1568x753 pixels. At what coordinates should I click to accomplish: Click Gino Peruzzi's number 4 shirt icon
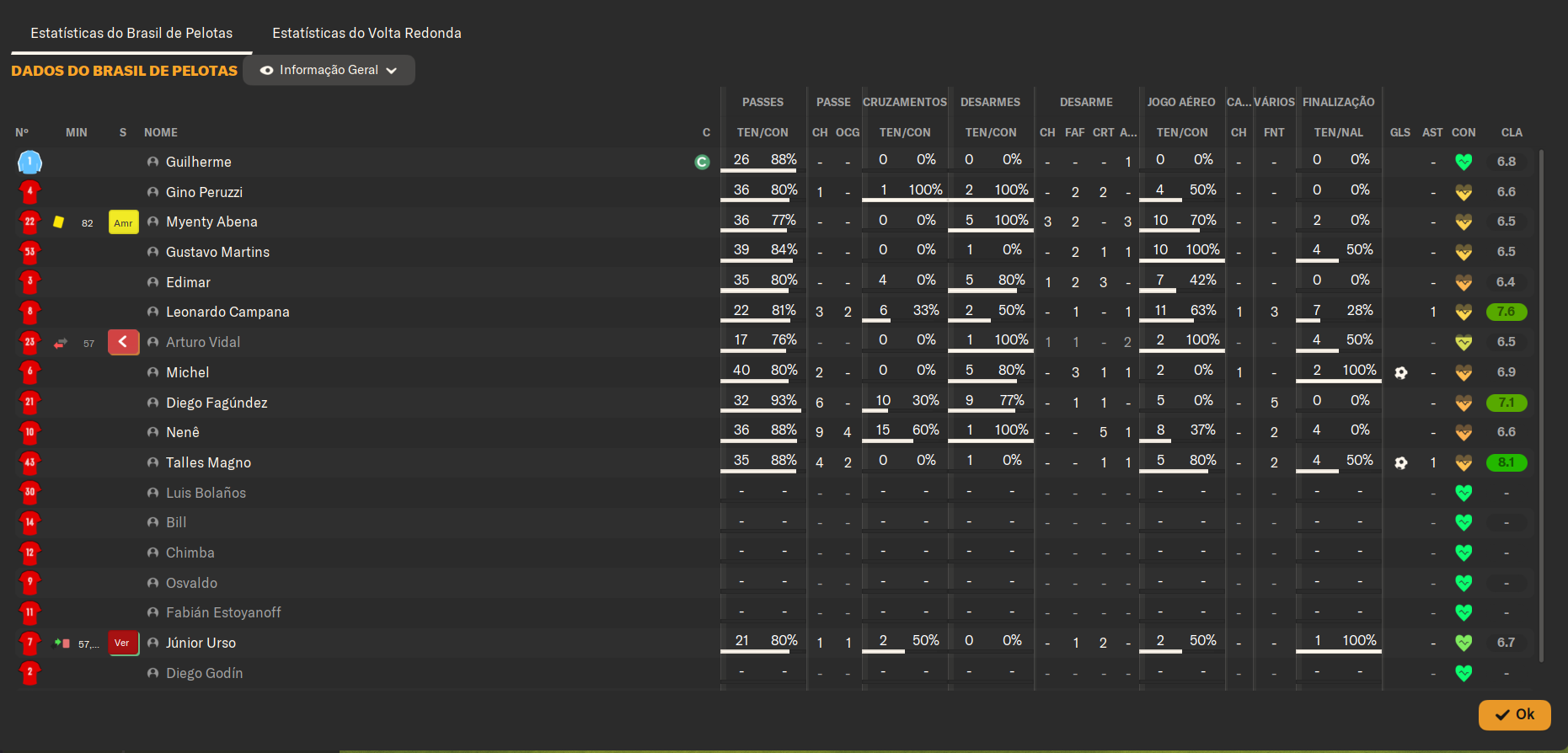pos(29,192)
